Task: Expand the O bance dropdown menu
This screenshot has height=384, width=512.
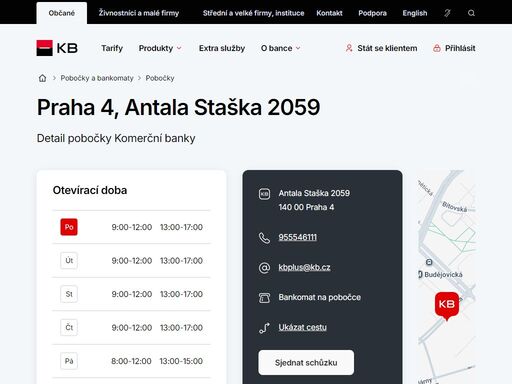Action: [281, 48]
